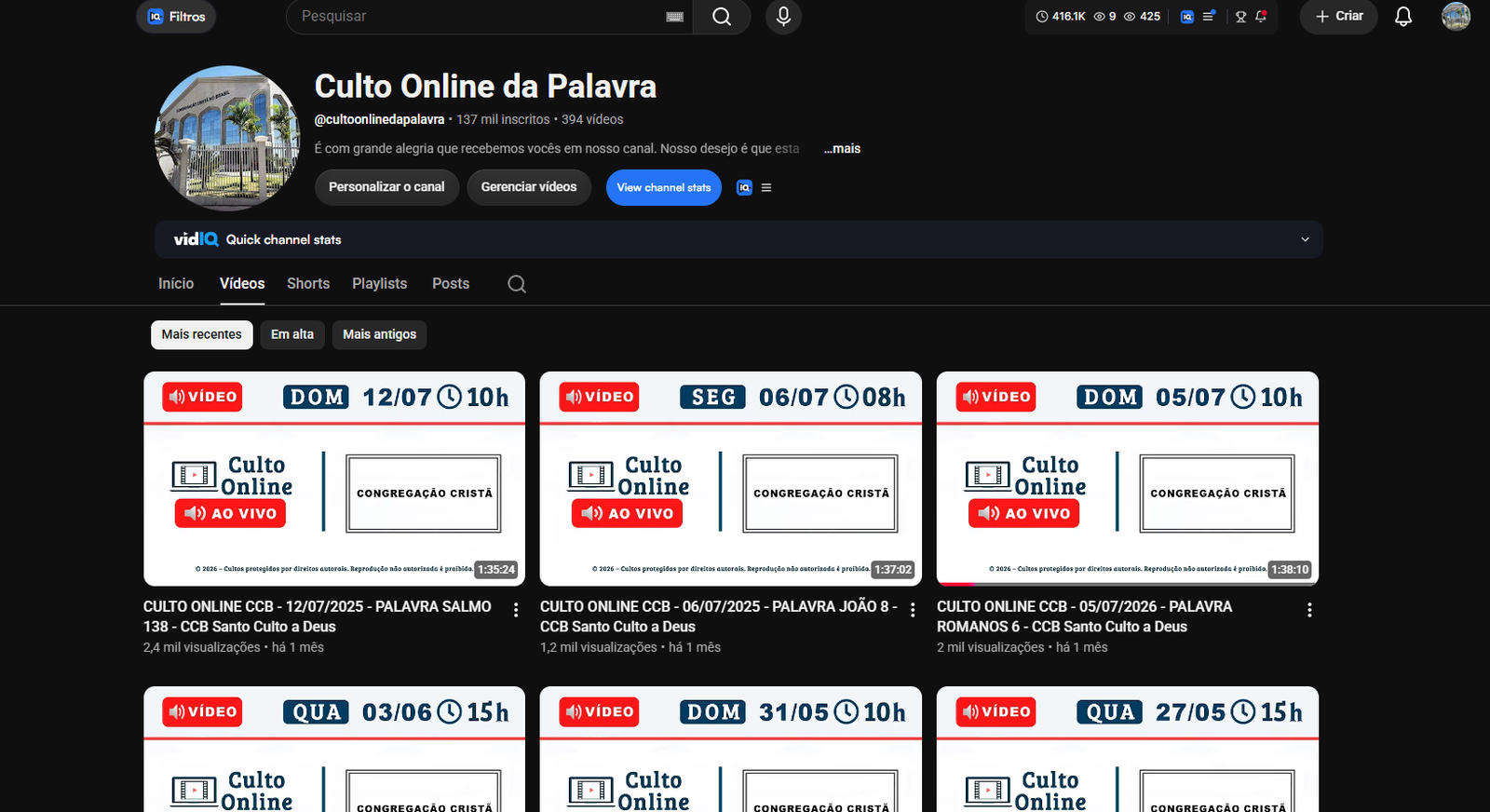Click the 137 mil inscritos text
Viewport: 1490px width, 812px height.
(x=503, y=120)
